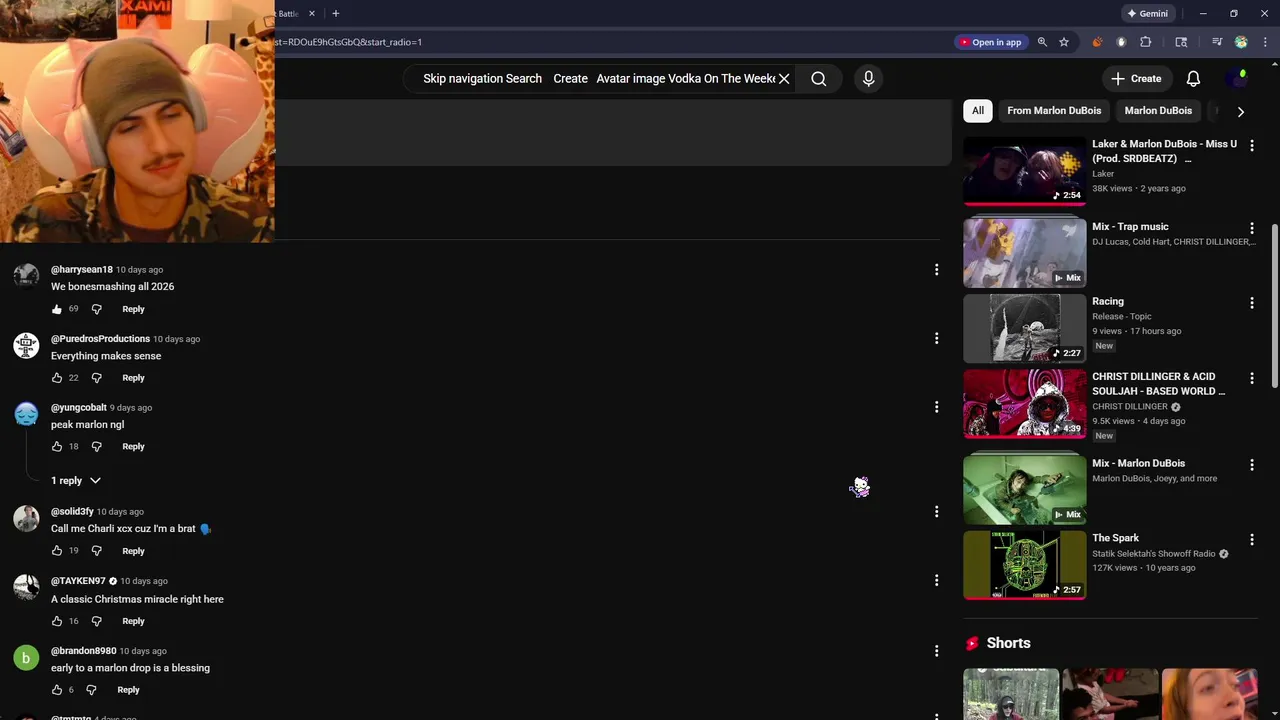Open options menu for @TAYKEN97 comment
The width and height of the screenshot is (1280, 720).
(x=936, y=580)
